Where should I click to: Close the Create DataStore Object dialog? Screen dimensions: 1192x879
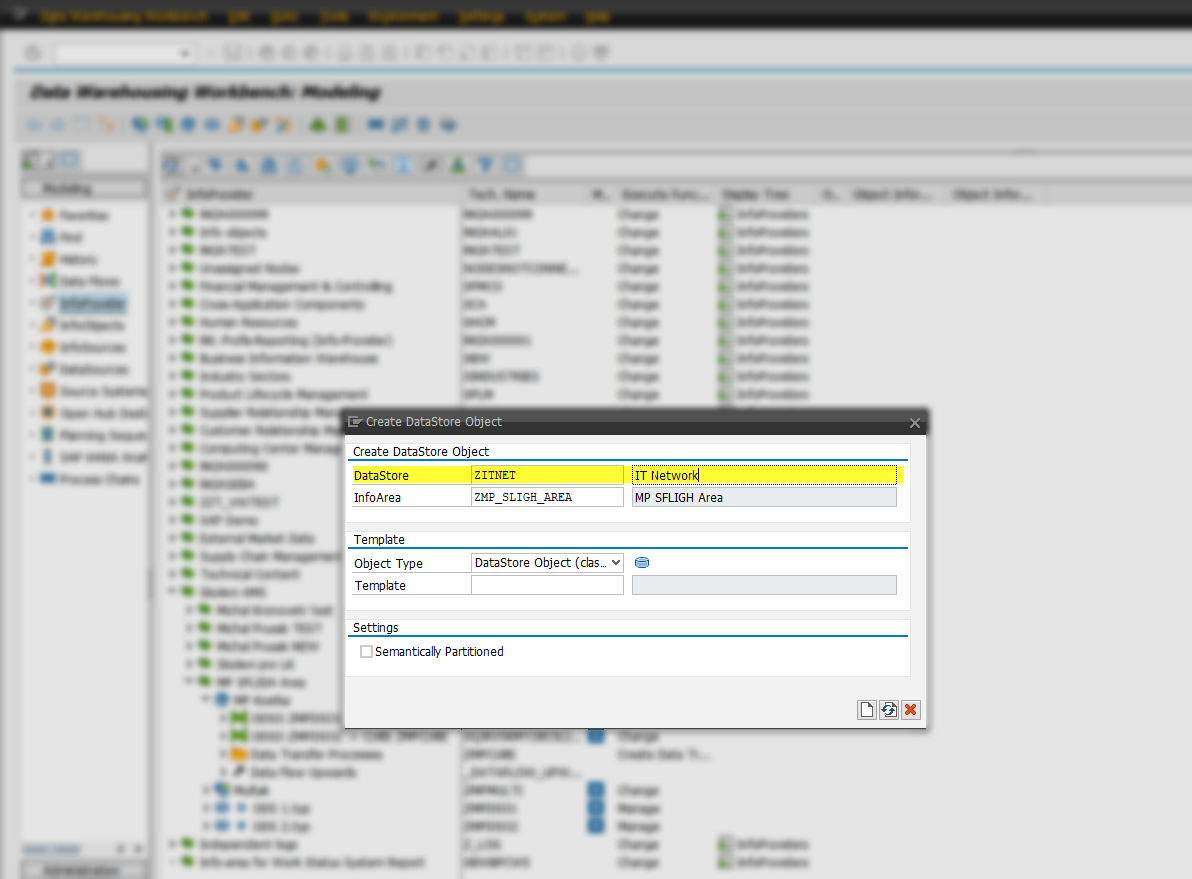(x=914, y=423)
